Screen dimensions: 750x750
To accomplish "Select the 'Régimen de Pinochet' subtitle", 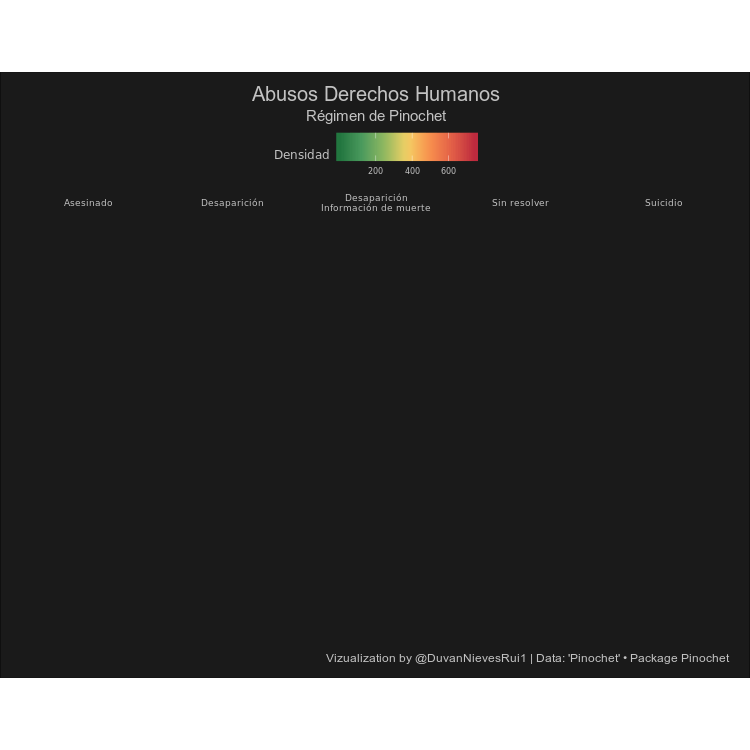I will click(375, 116).
